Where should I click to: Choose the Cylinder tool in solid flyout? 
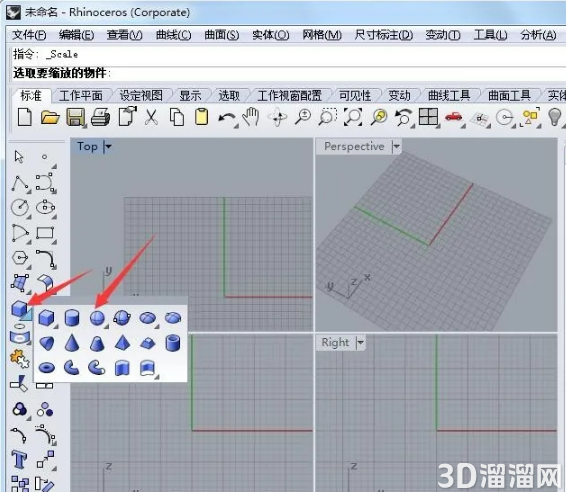71,318
